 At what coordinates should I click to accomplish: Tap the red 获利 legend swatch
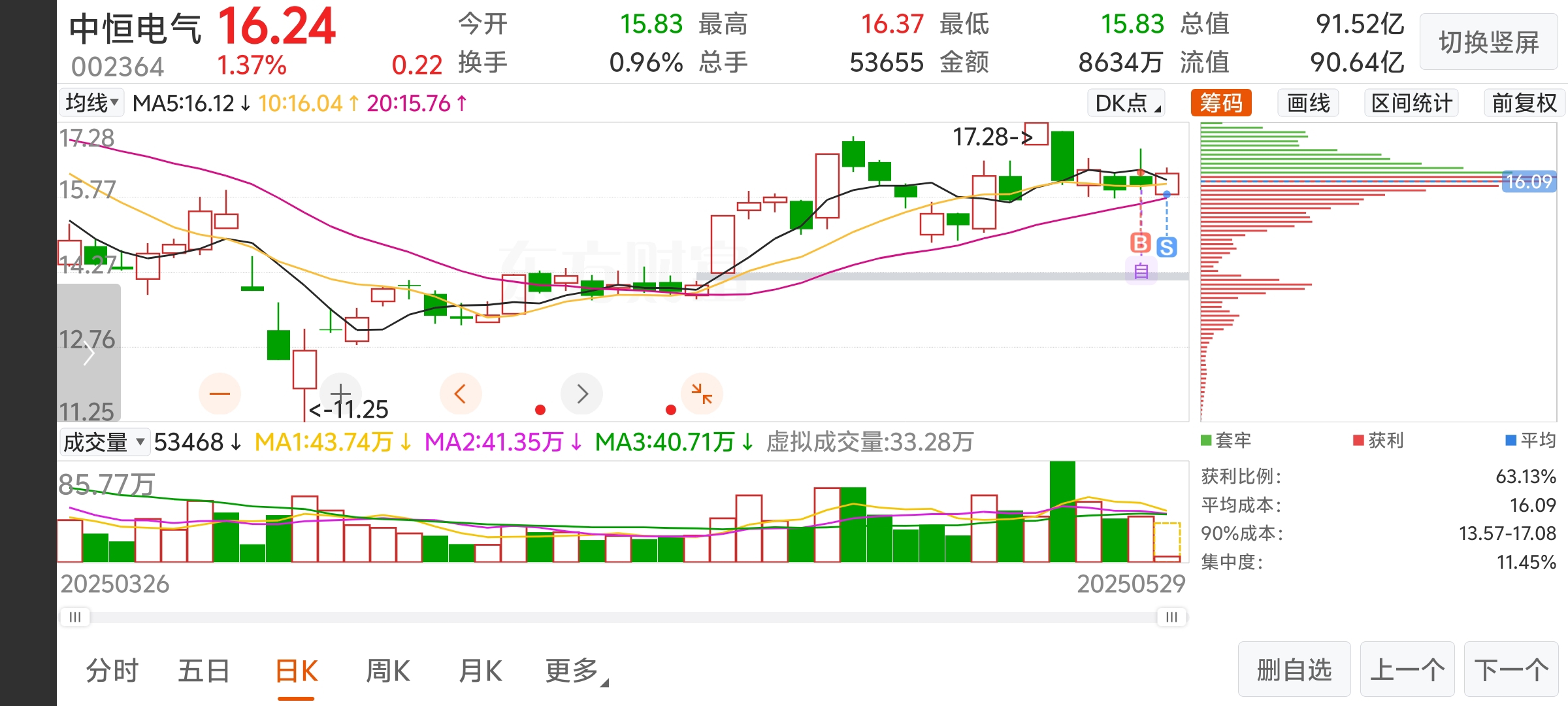click(1358, 440)
